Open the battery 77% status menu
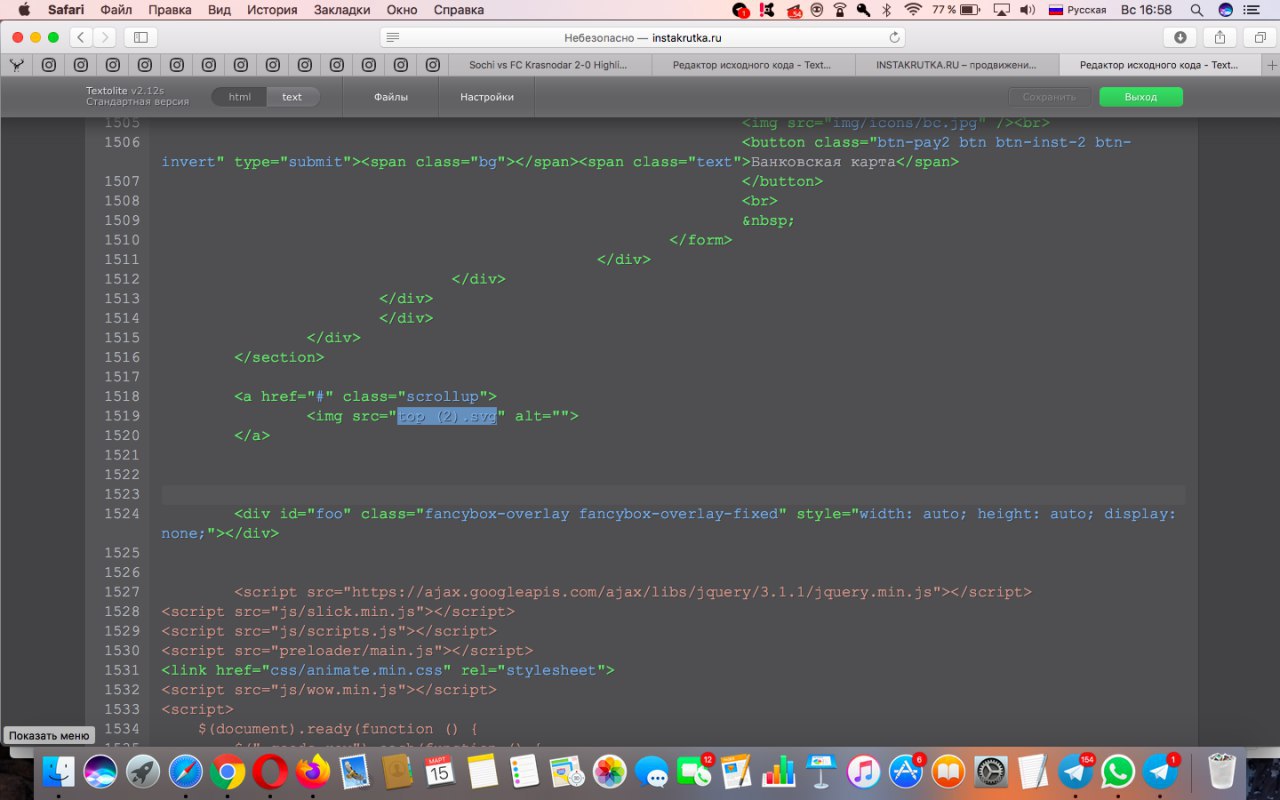 pos(956,10)
